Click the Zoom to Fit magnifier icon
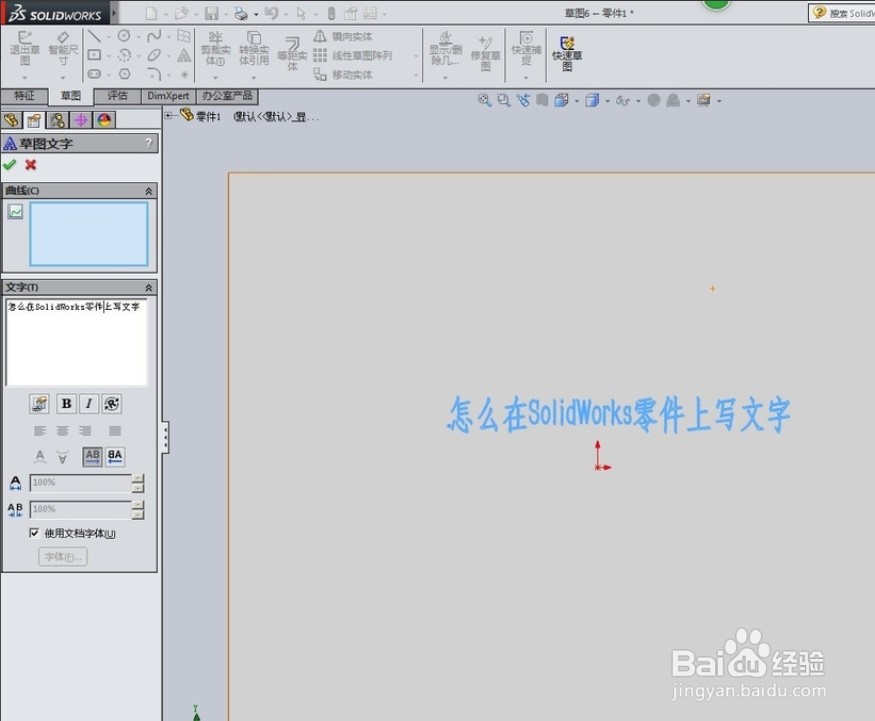The image size is (875, 721). click(x=483, y=100)
